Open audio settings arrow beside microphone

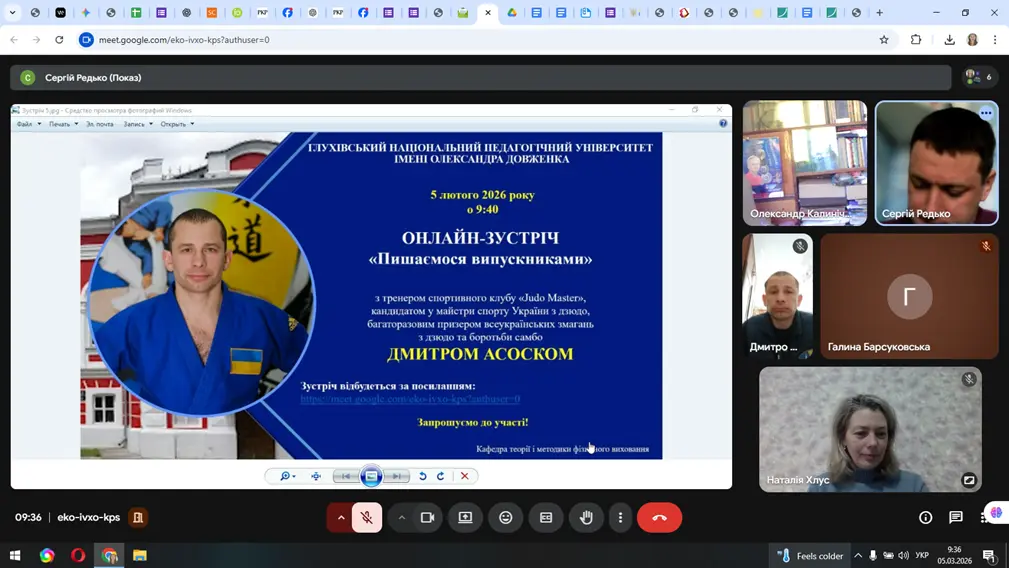pos(341,517)
